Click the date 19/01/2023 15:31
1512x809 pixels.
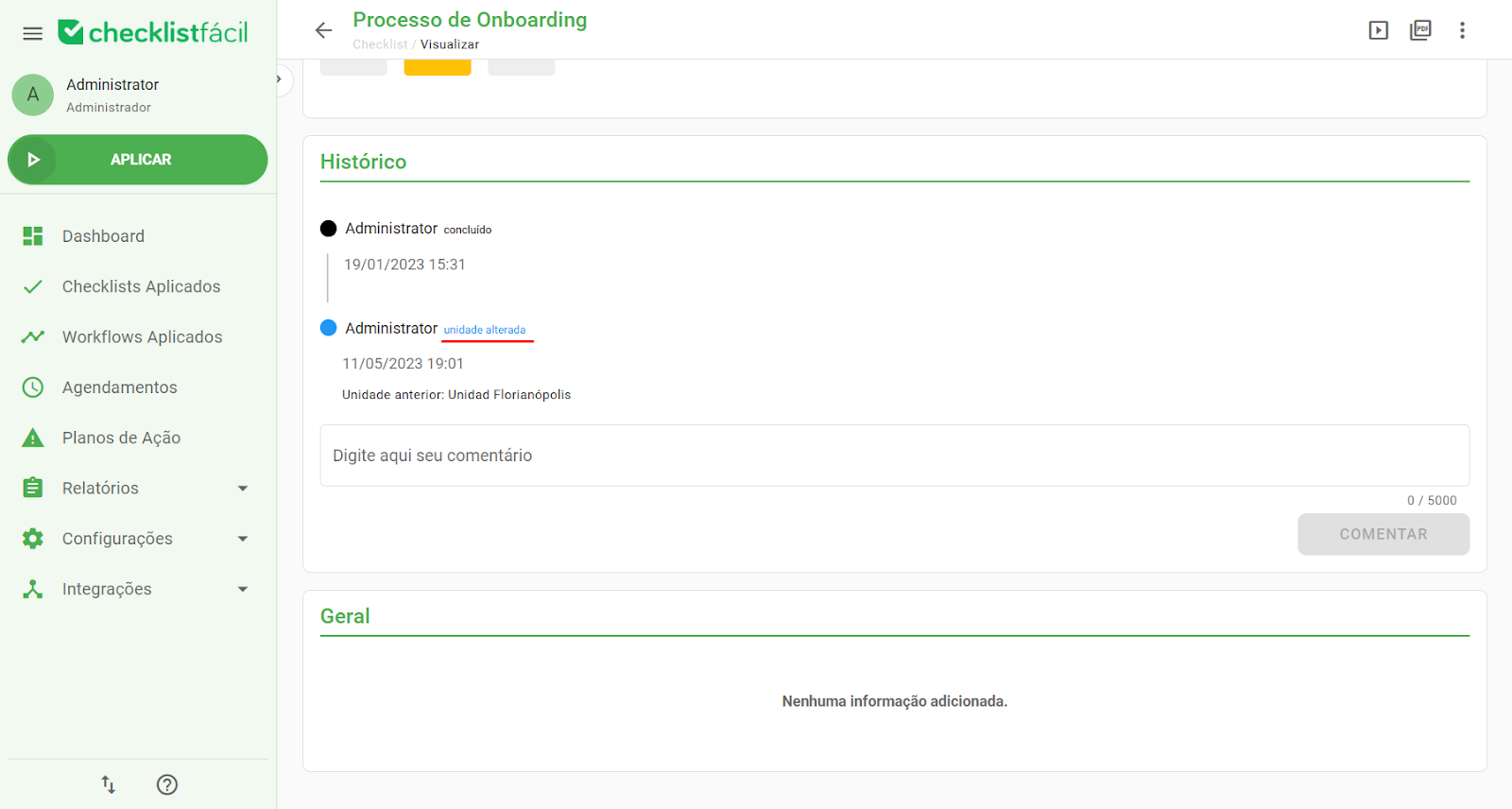(404, 265)
